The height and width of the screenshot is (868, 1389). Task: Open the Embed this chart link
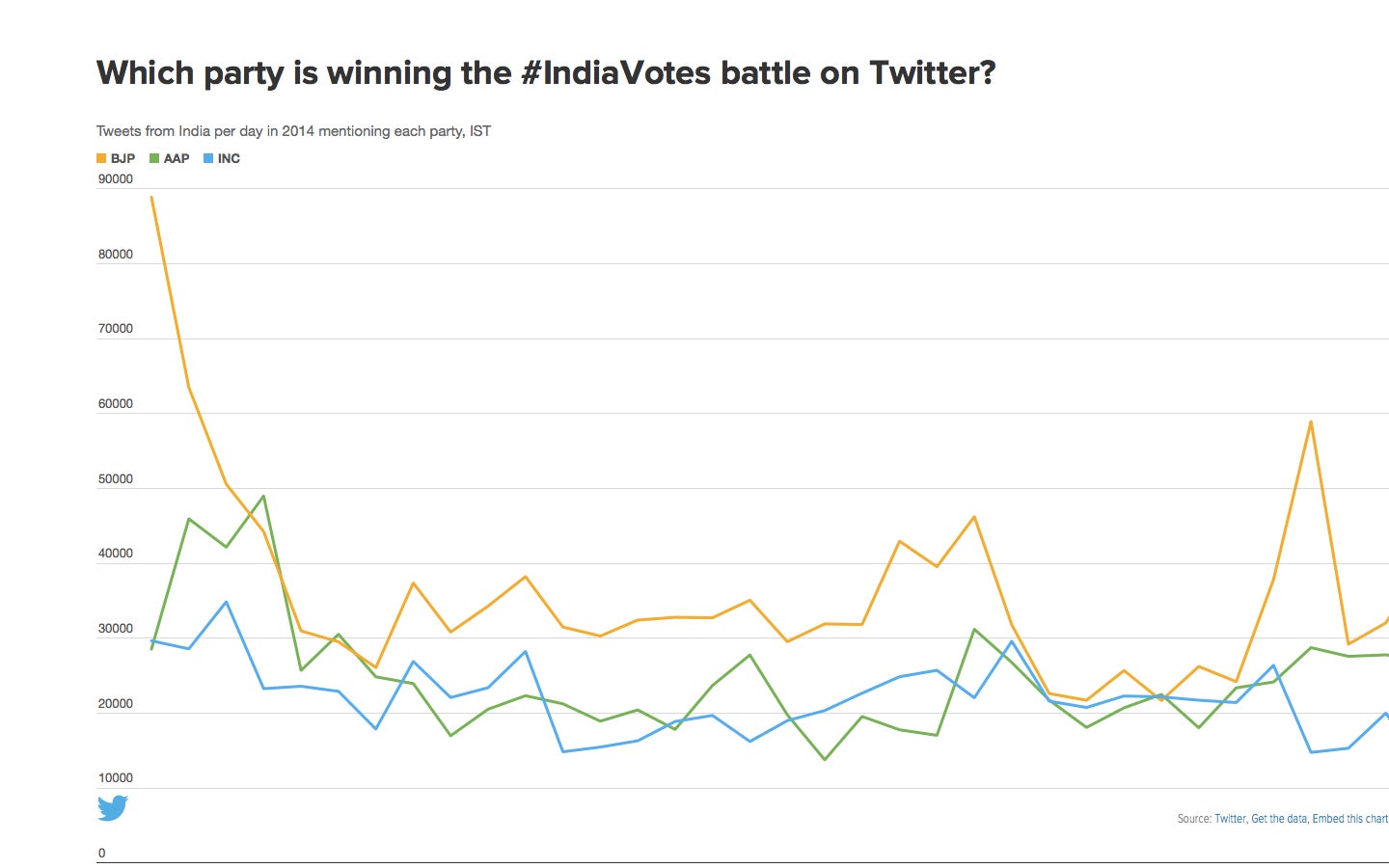[1350, 819]
